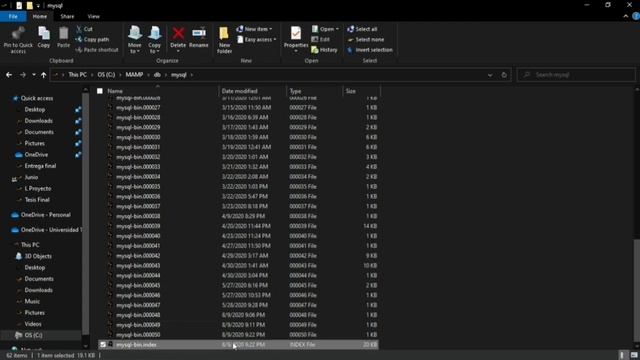
Task: Click Invert selection in ribbon
Action: (x=370, y=50)
